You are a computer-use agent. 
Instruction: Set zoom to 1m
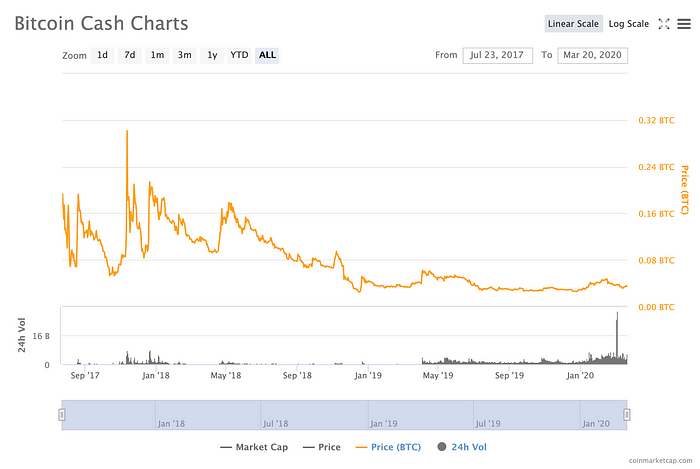pos(157,55)
